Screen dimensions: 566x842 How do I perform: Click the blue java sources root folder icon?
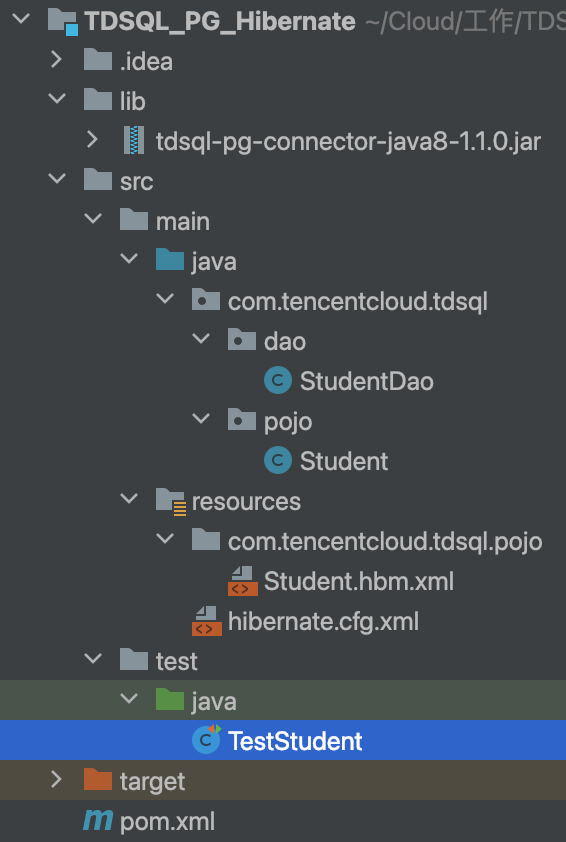[170, 260]
